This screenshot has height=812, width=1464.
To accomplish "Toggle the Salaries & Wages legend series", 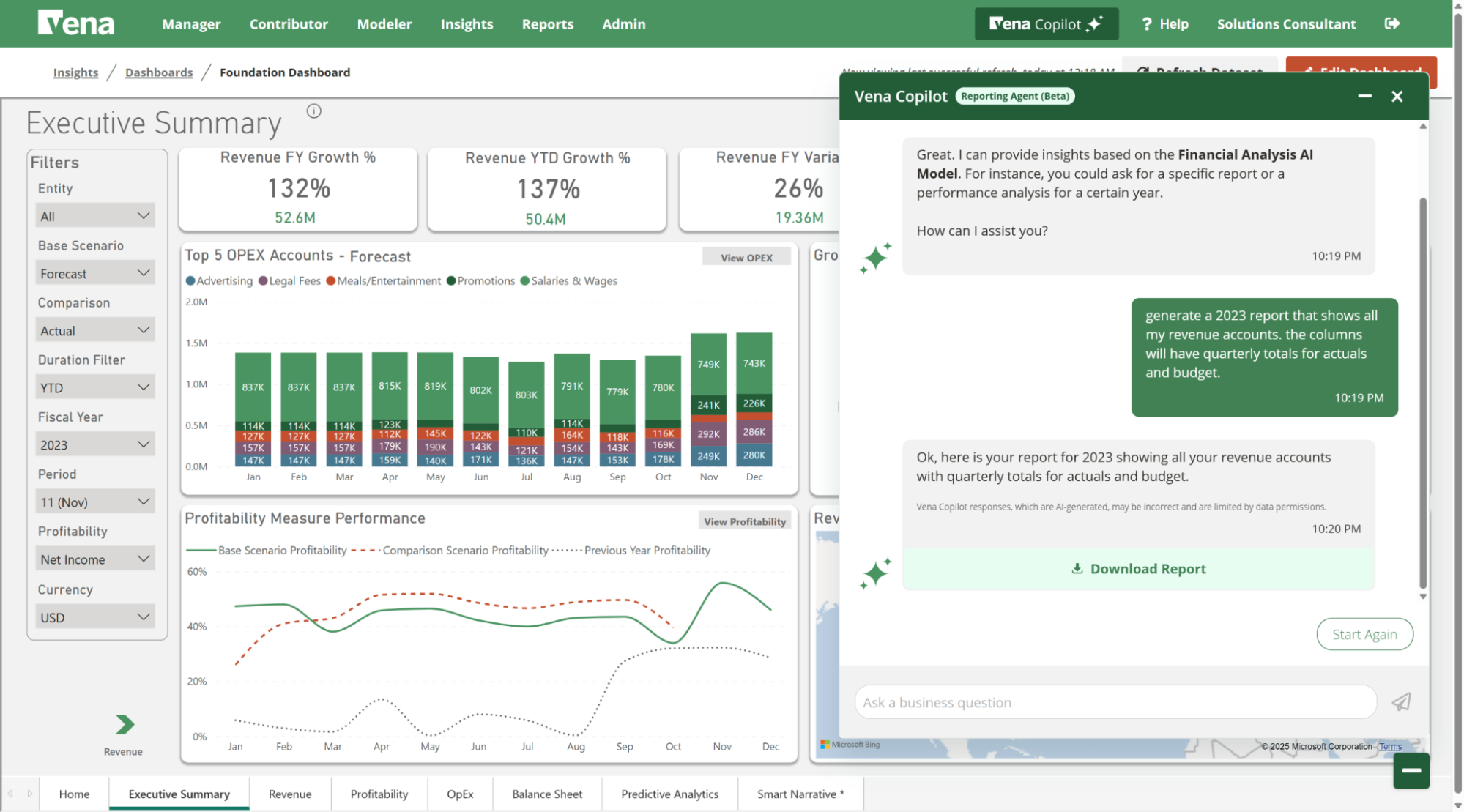I will coord(568,281).
